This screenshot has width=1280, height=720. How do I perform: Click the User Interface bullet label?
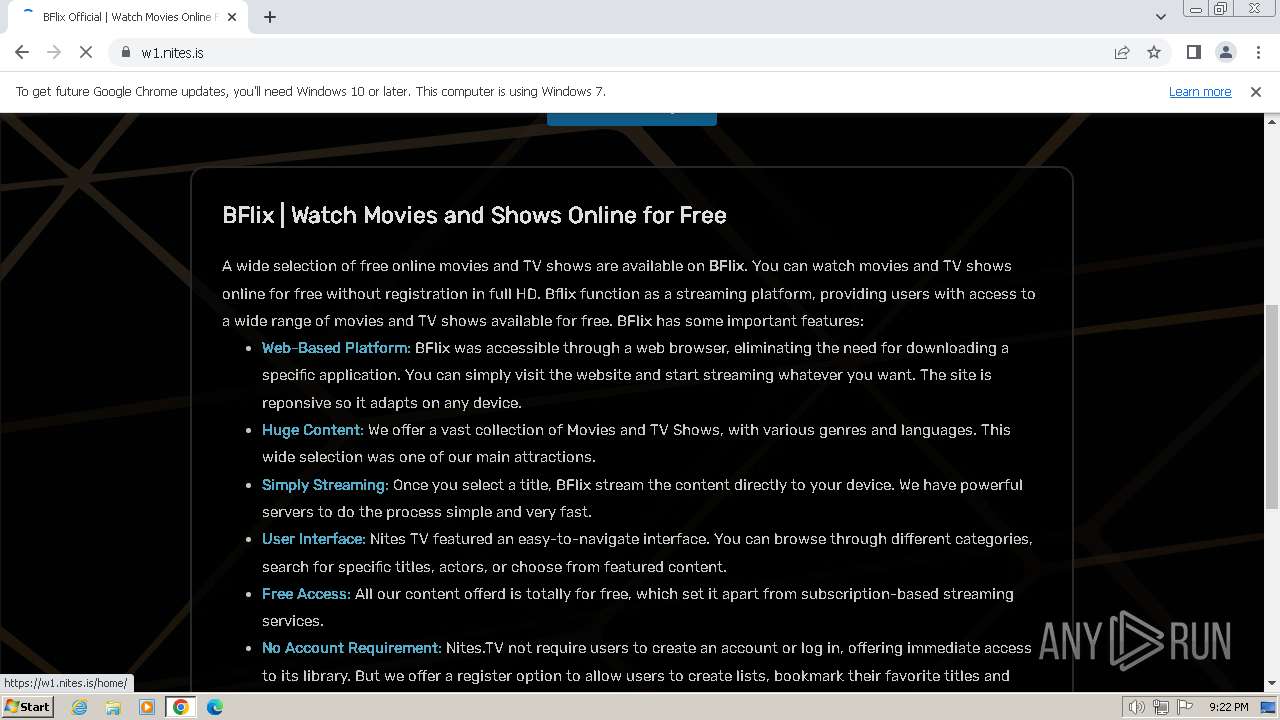click(x=314, y=539)
